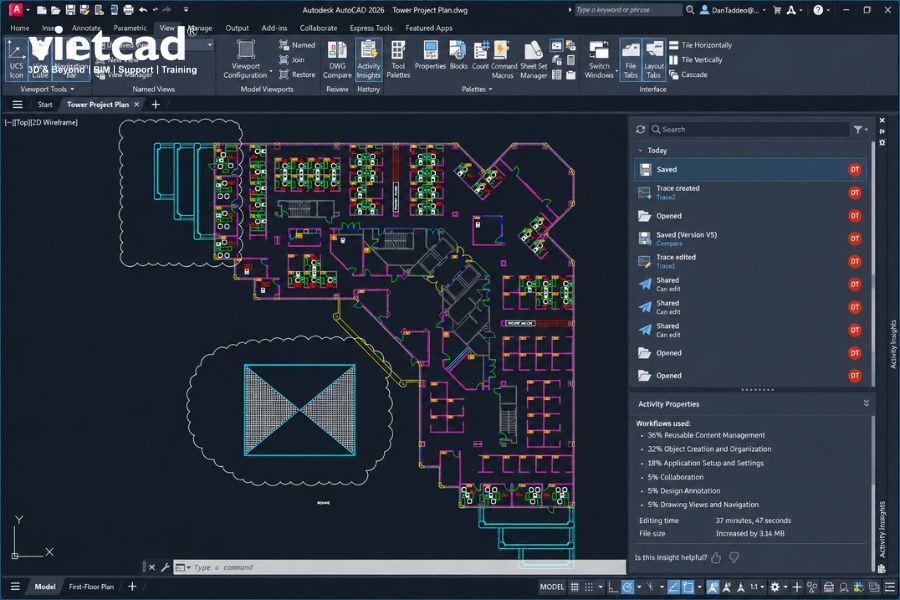Open the Sheet Set Manager

tap(534, 60)
